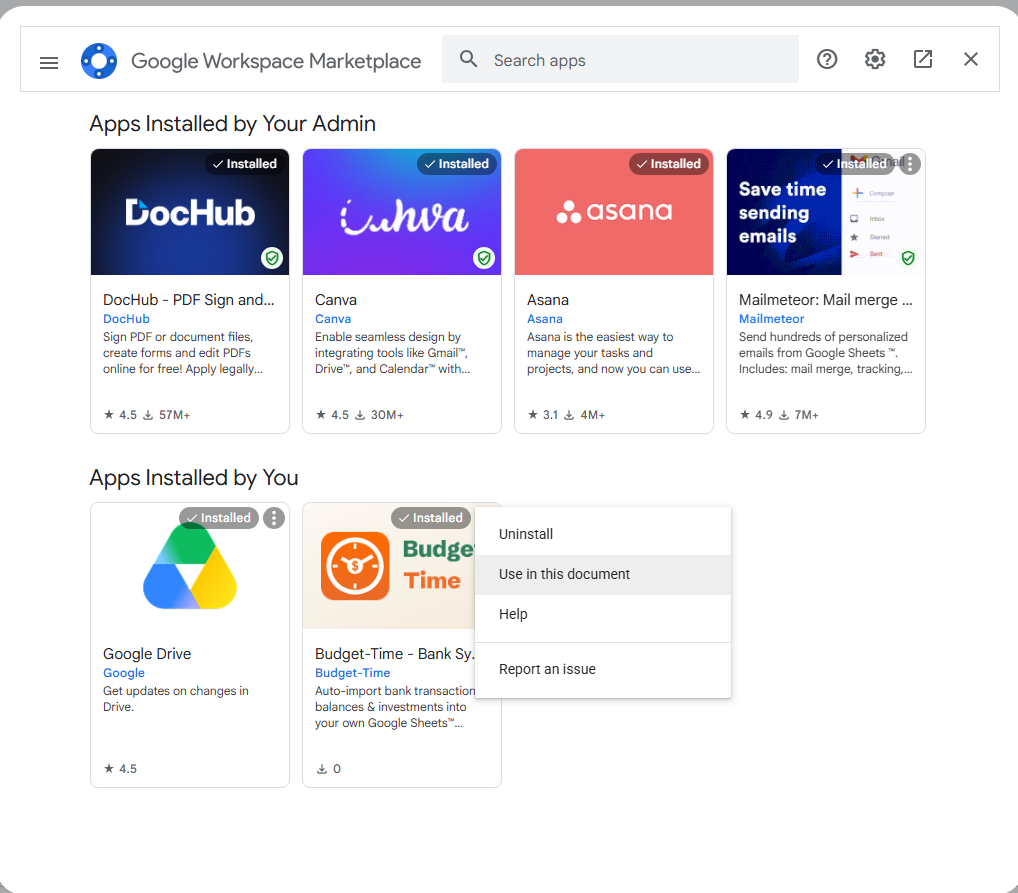This screenshot has height=893, width=1018.
Task: Click the Apps Installed by Your Admin heading
Action: click(x=232, y=123)
